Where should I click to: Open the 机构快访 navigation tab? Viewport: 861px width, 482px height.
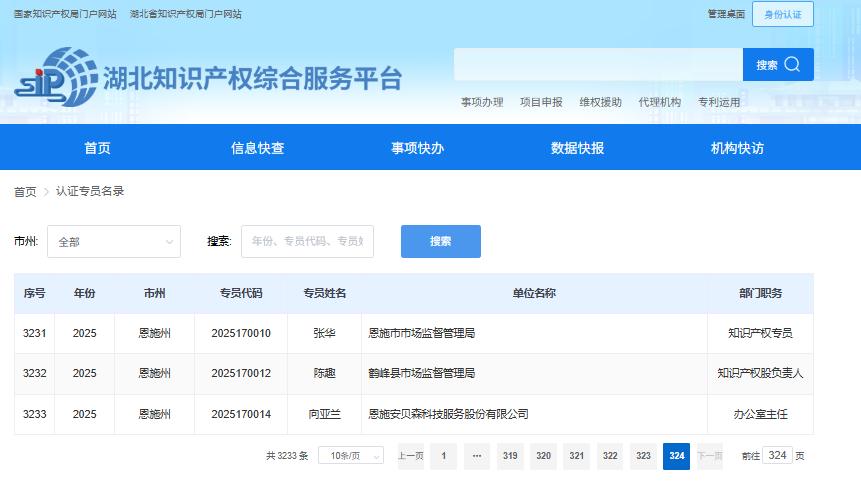(x=737, y=148)
